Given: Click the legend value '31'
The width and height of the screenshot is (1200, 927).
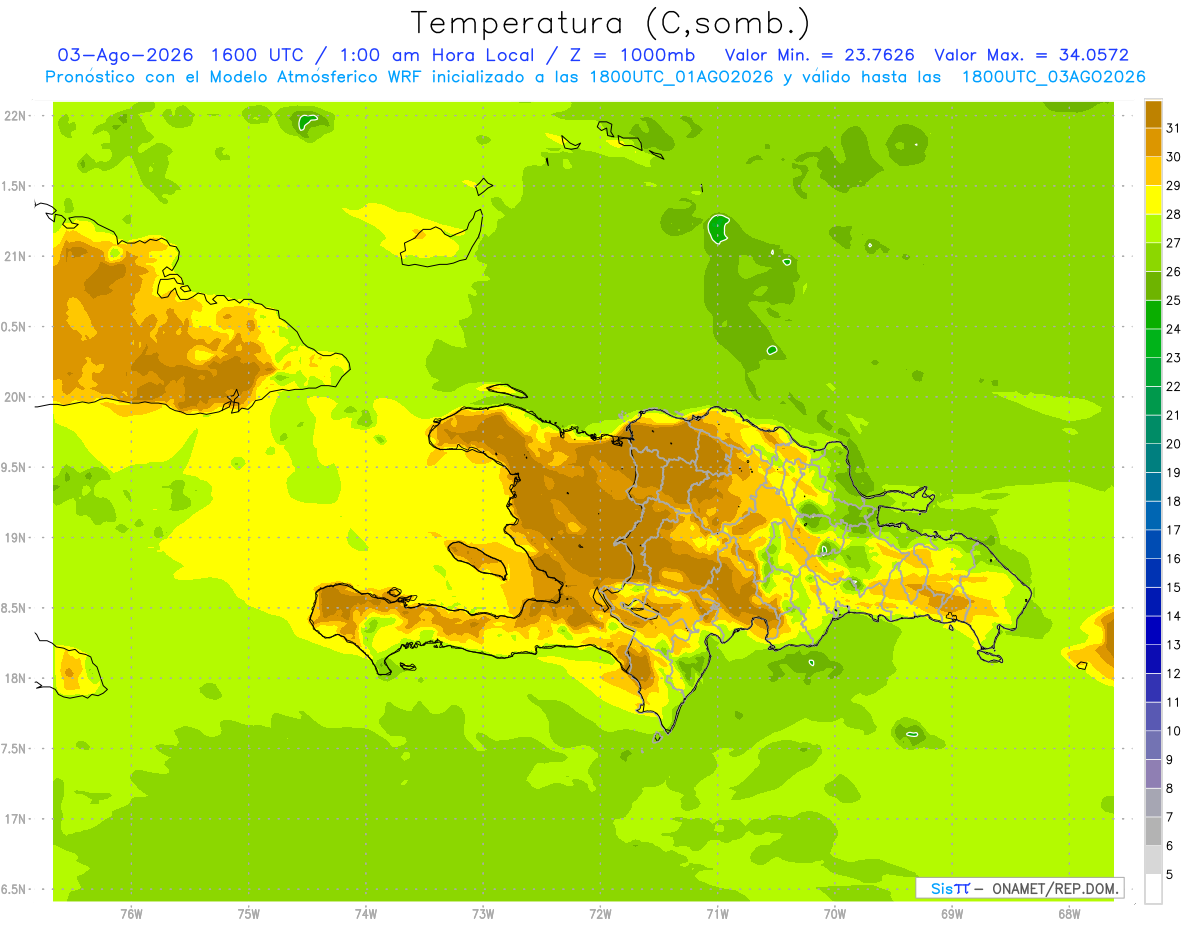Looking at the screenshot, I should click(1174, 128).
